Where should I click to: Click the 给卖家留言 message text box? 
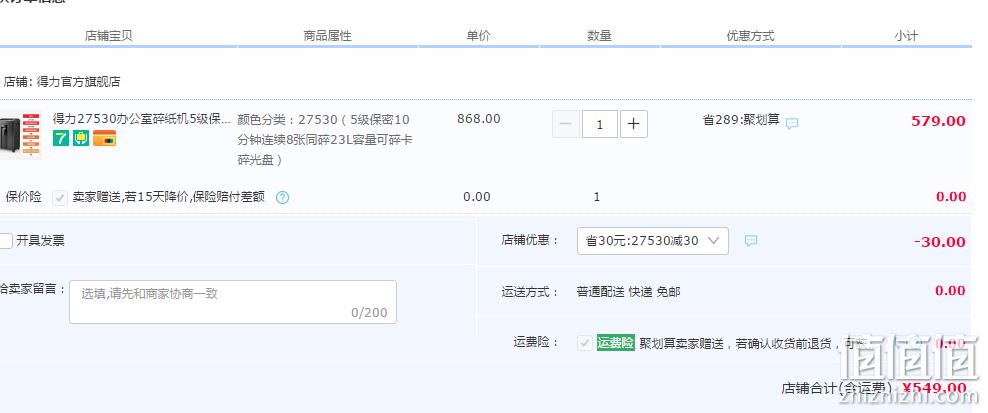pyautogui.click(x=233, y=302)
